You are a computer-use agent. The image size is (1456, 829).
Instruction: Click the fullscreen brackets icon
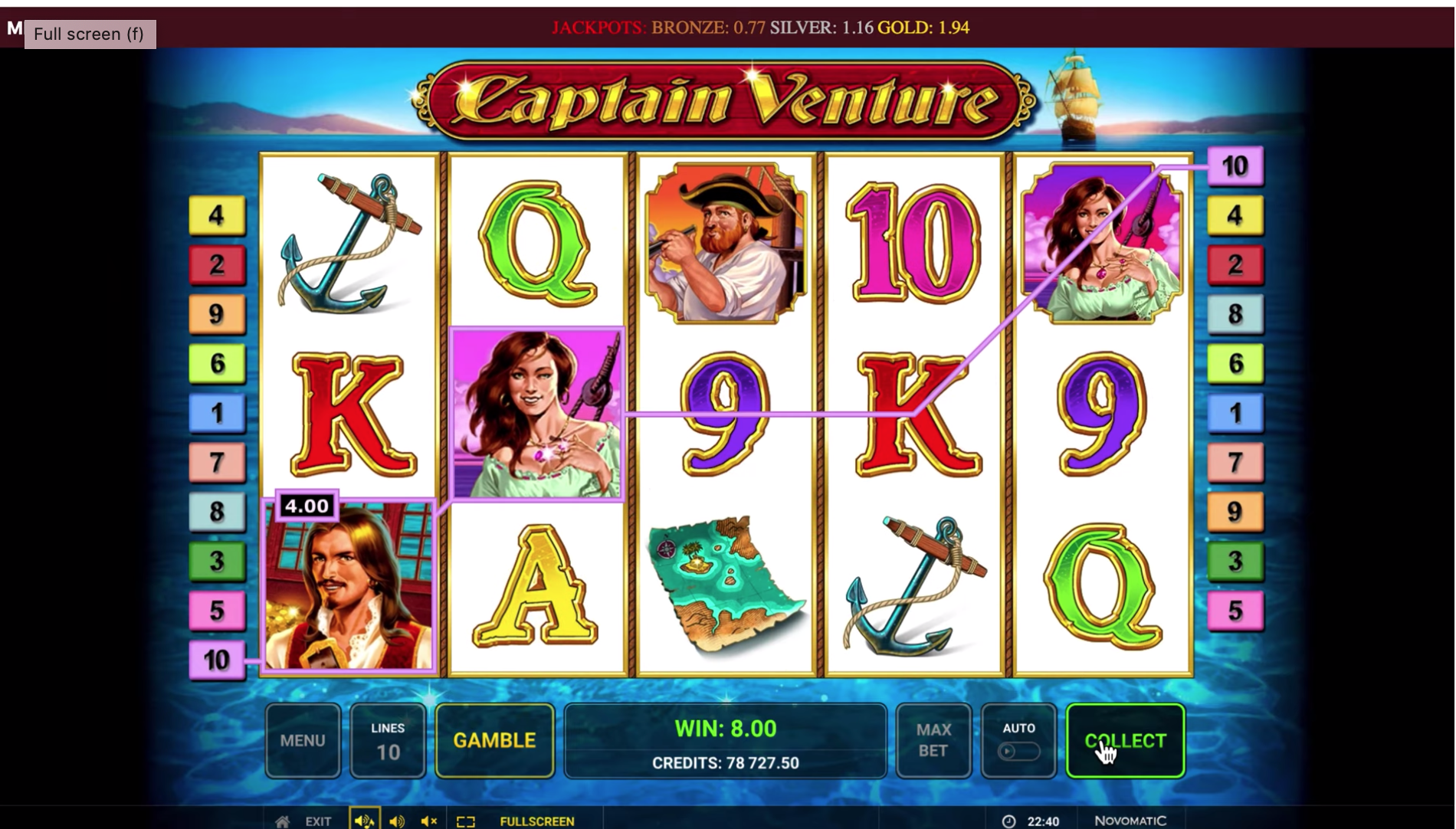[466, 821]
